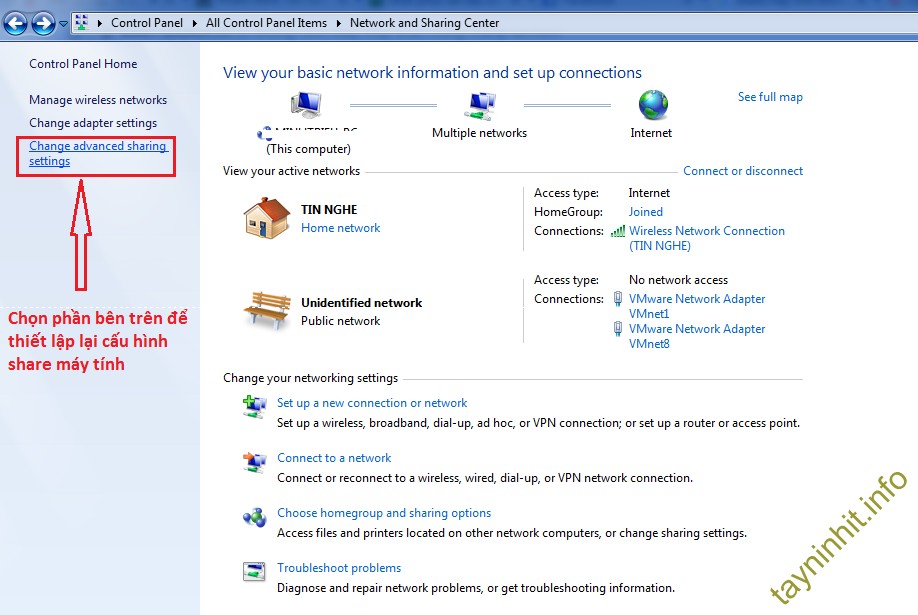Click the homegroup and sharing options icon
Viewport: 918px width, 615px height.
[254, 517]
